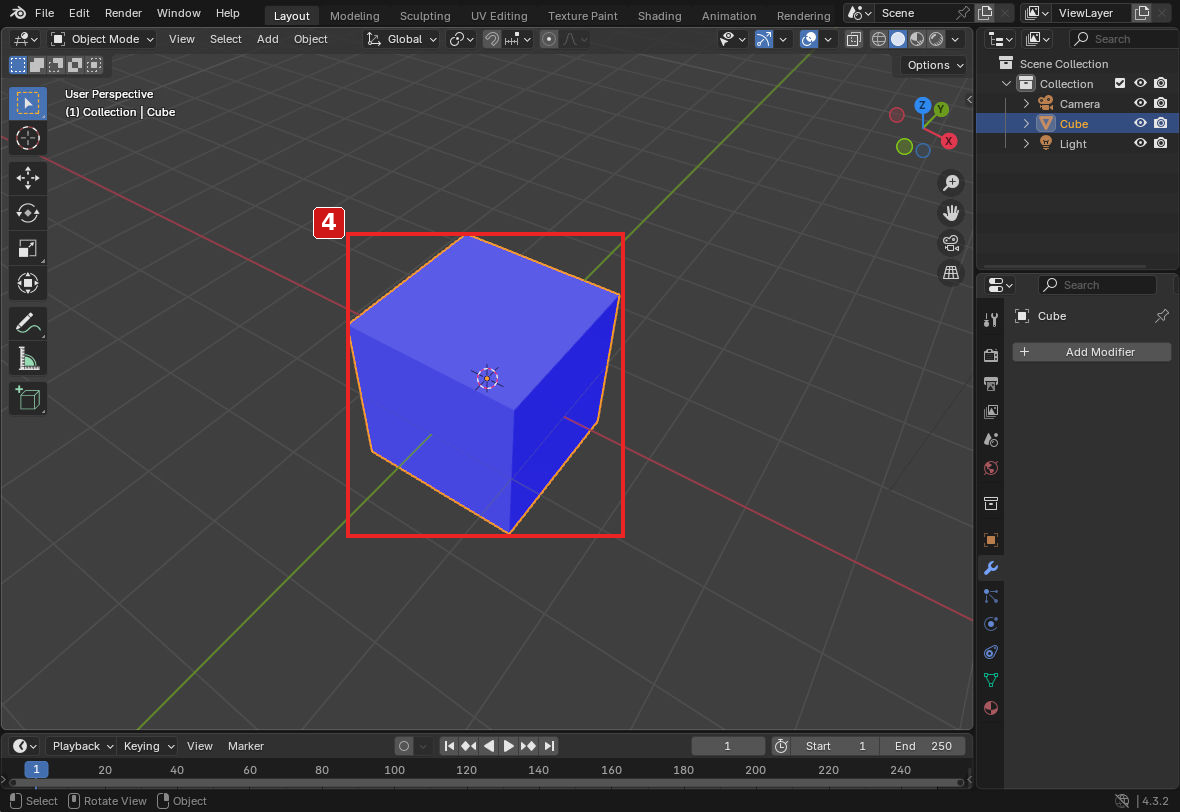Image resolution: width=1180 pixels, height=812 pixels.
Task: Play the animation
Action: [509, 746]
